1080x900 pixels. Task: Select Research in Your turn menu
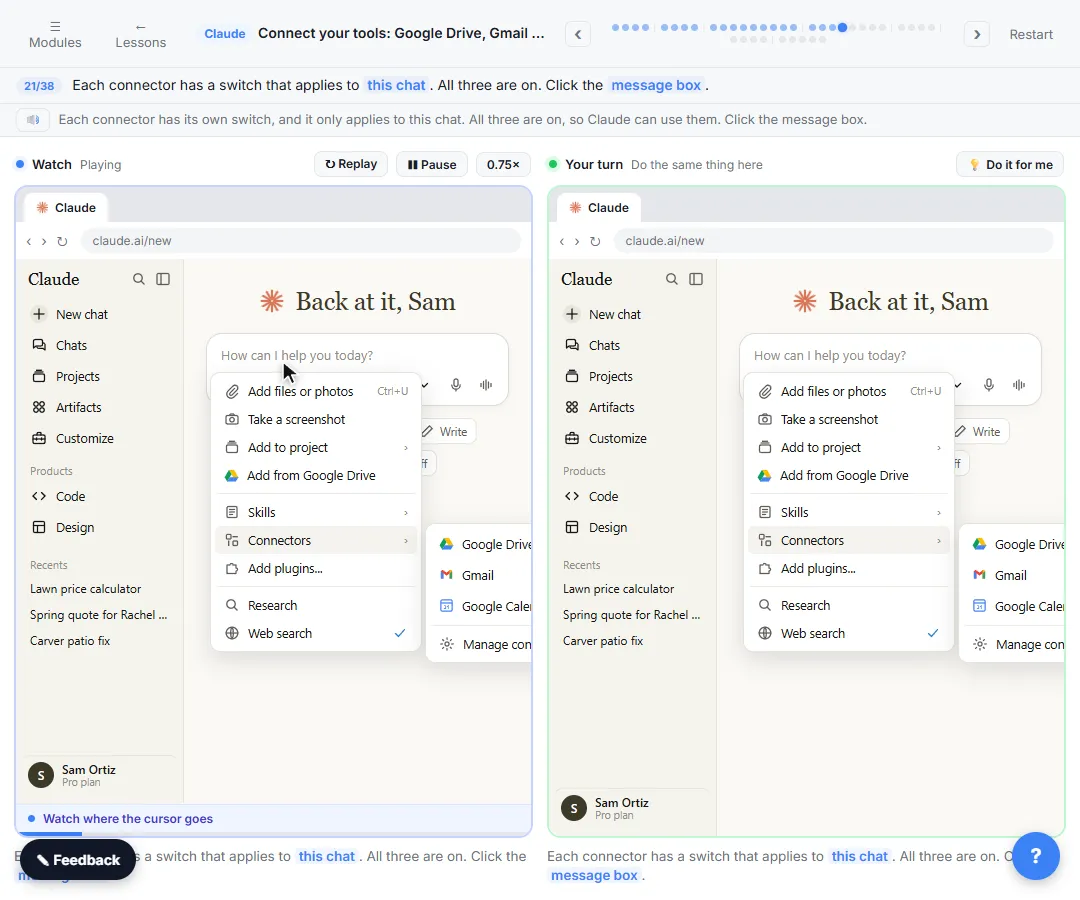pyautogui.click(x=849, y=605)
